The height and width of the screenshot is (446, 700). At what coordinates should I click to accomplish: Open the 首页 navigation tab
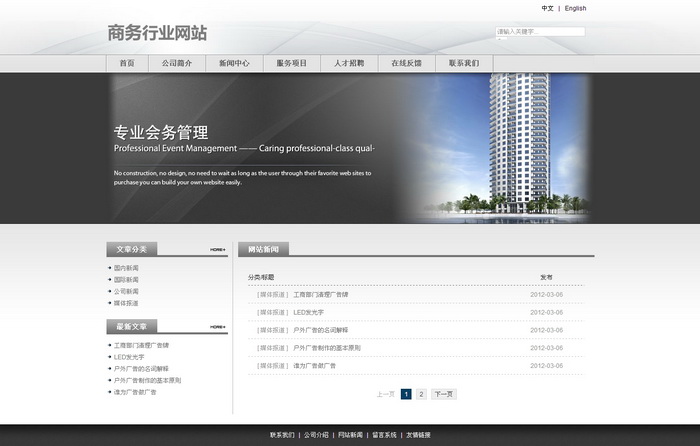pos(127,63)
